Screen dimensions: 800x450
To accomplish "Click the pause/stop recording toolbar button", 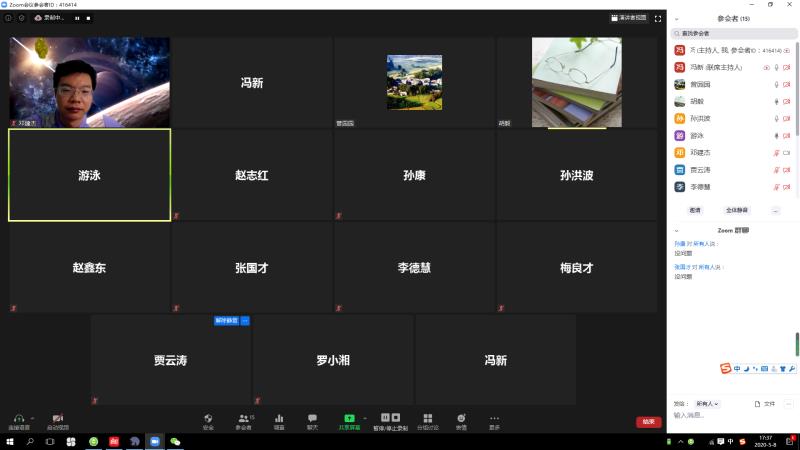I will pos(390,420).
